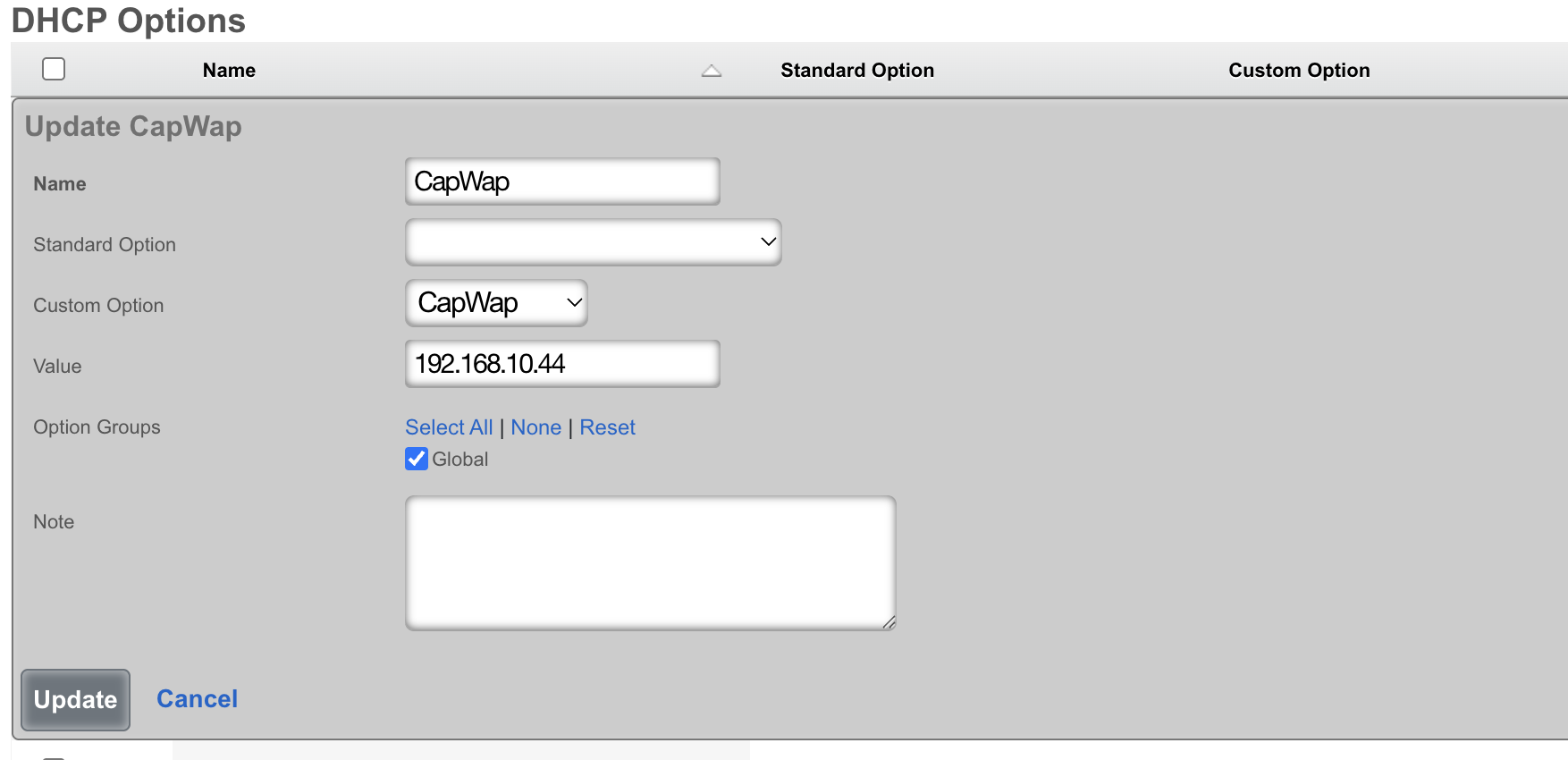
Task: Click inside the Name field containing CapWap
Action: pyautogui.click(x=561, y=182)
